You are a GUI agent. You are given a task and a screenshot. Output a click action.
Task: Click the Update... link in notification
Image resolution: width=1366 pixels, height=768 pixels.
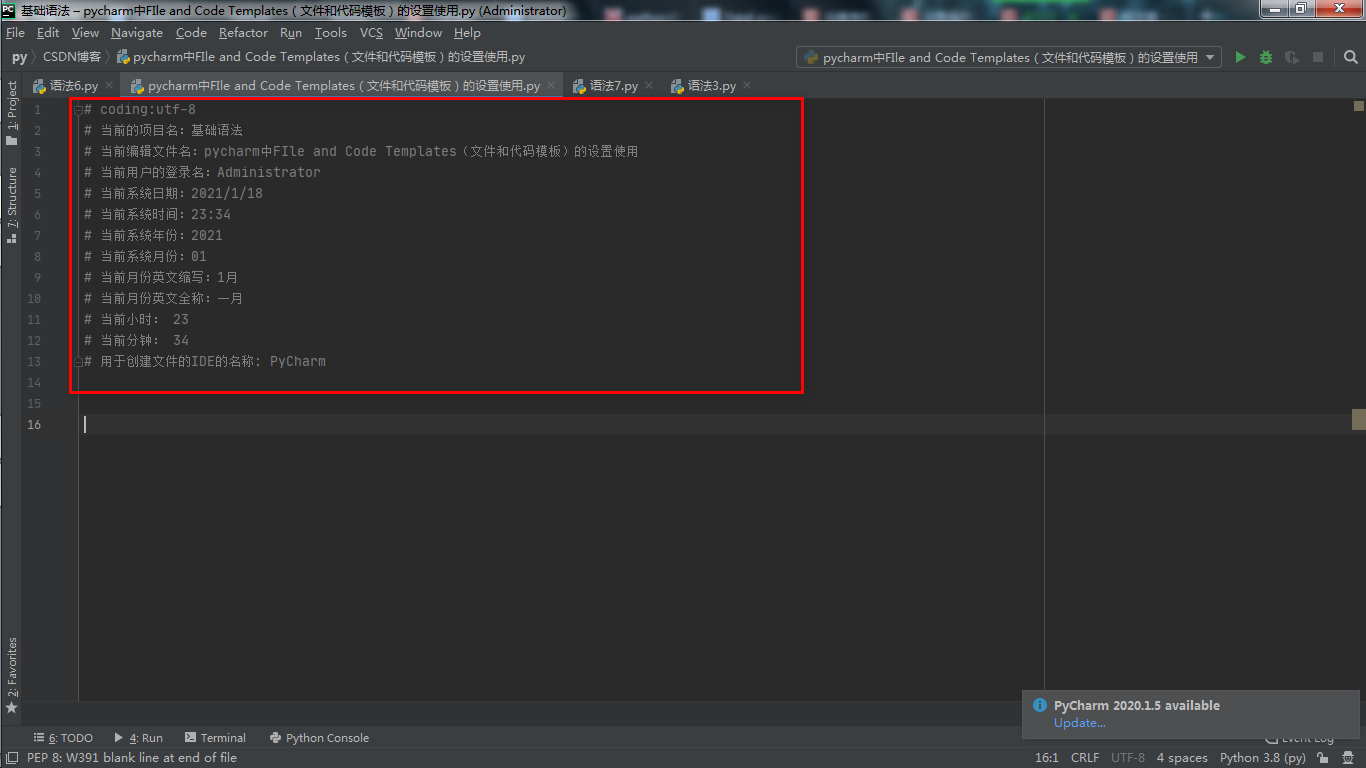pyautogui.click(x=1079, y=722)
